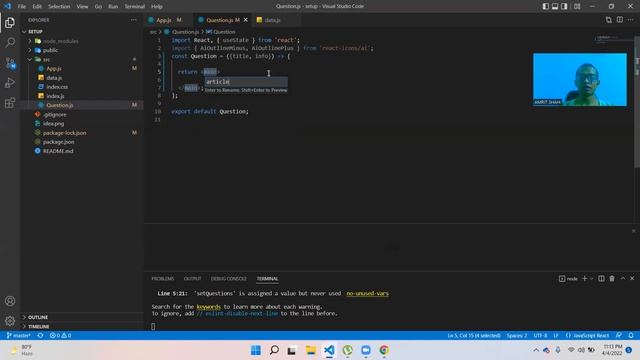Image resolution: width=640 pixels, height=360 pixels.
Task: Click the keywords link in terminal
Action: tap(208, 307)
